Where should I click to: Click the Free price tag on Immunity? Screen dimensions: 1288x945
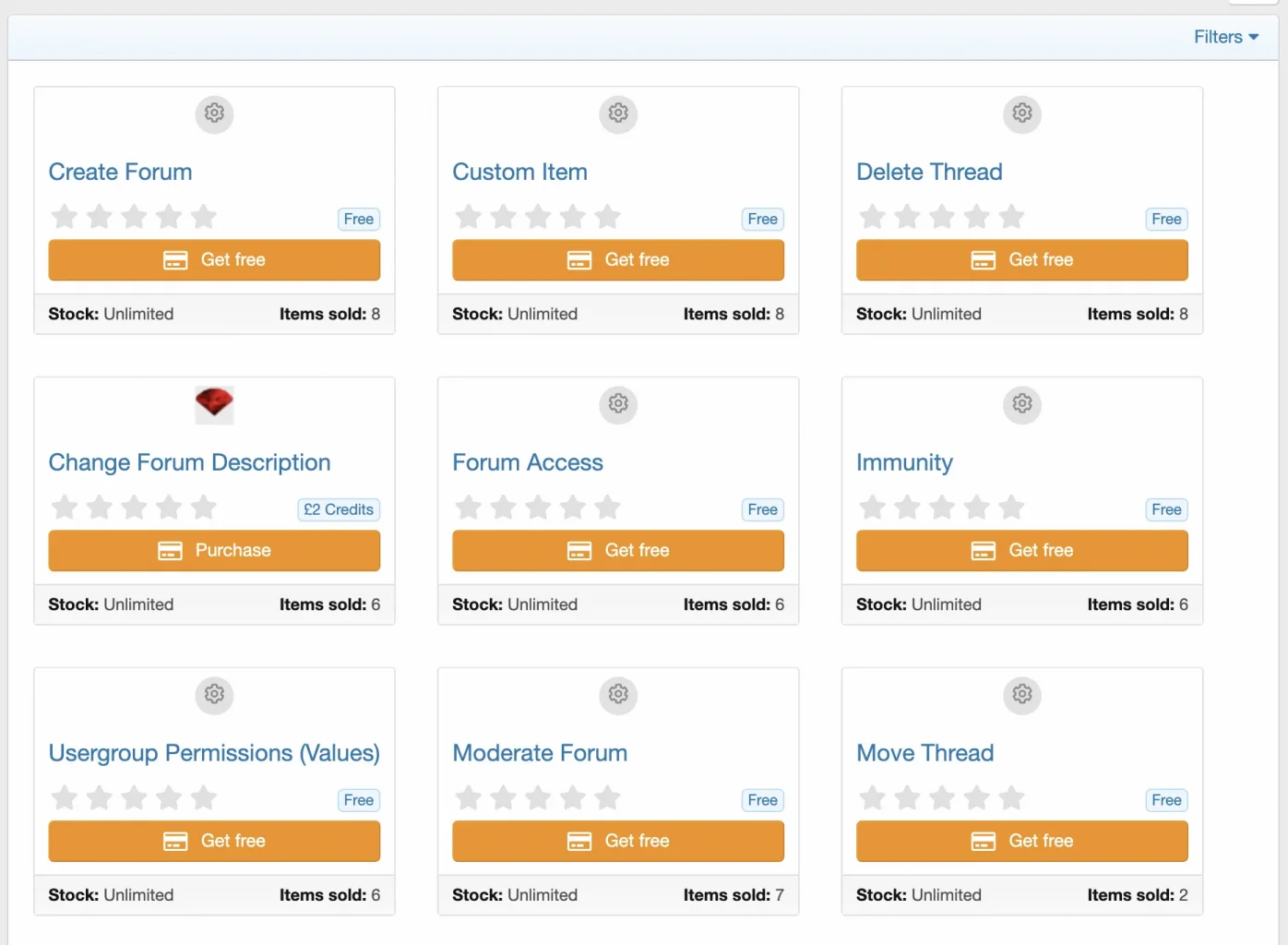(x=1167, y=509)
